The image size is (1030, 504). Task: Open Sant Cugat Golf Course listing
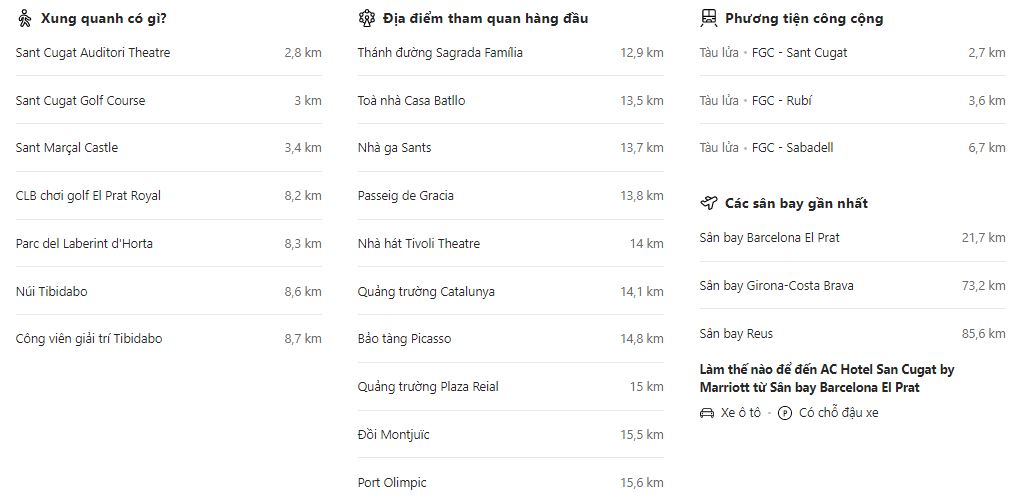point(80,101)
